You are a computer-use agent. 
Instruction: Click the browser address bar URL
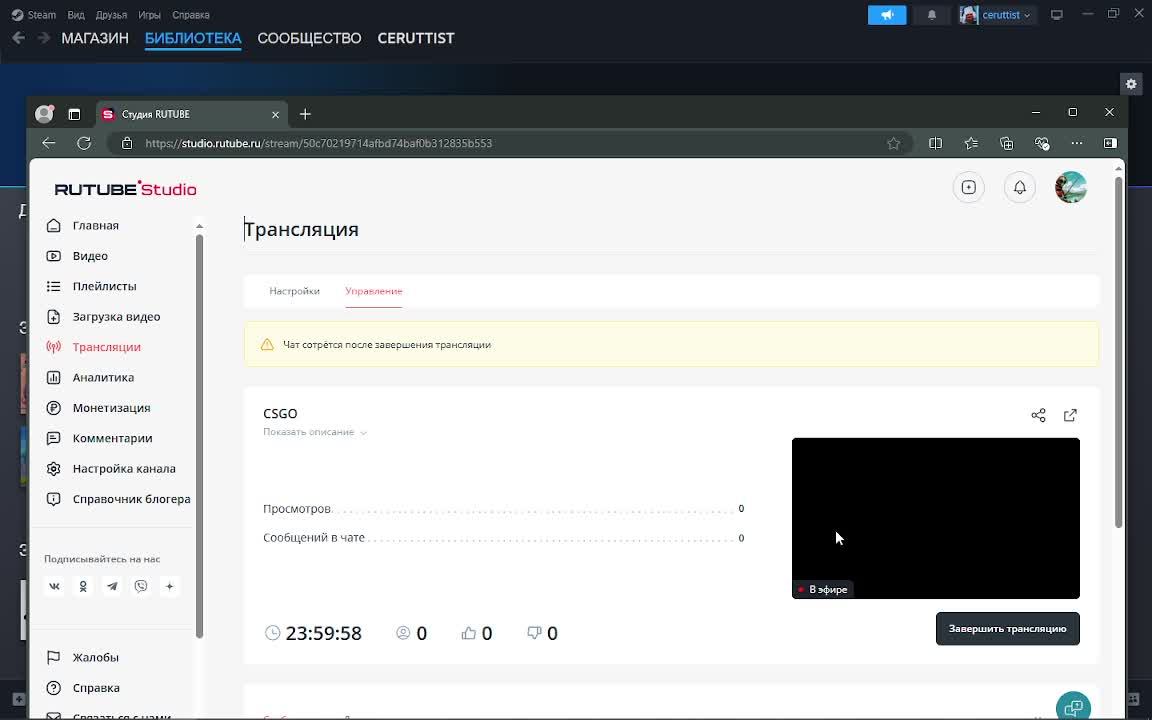click(318, 143)
